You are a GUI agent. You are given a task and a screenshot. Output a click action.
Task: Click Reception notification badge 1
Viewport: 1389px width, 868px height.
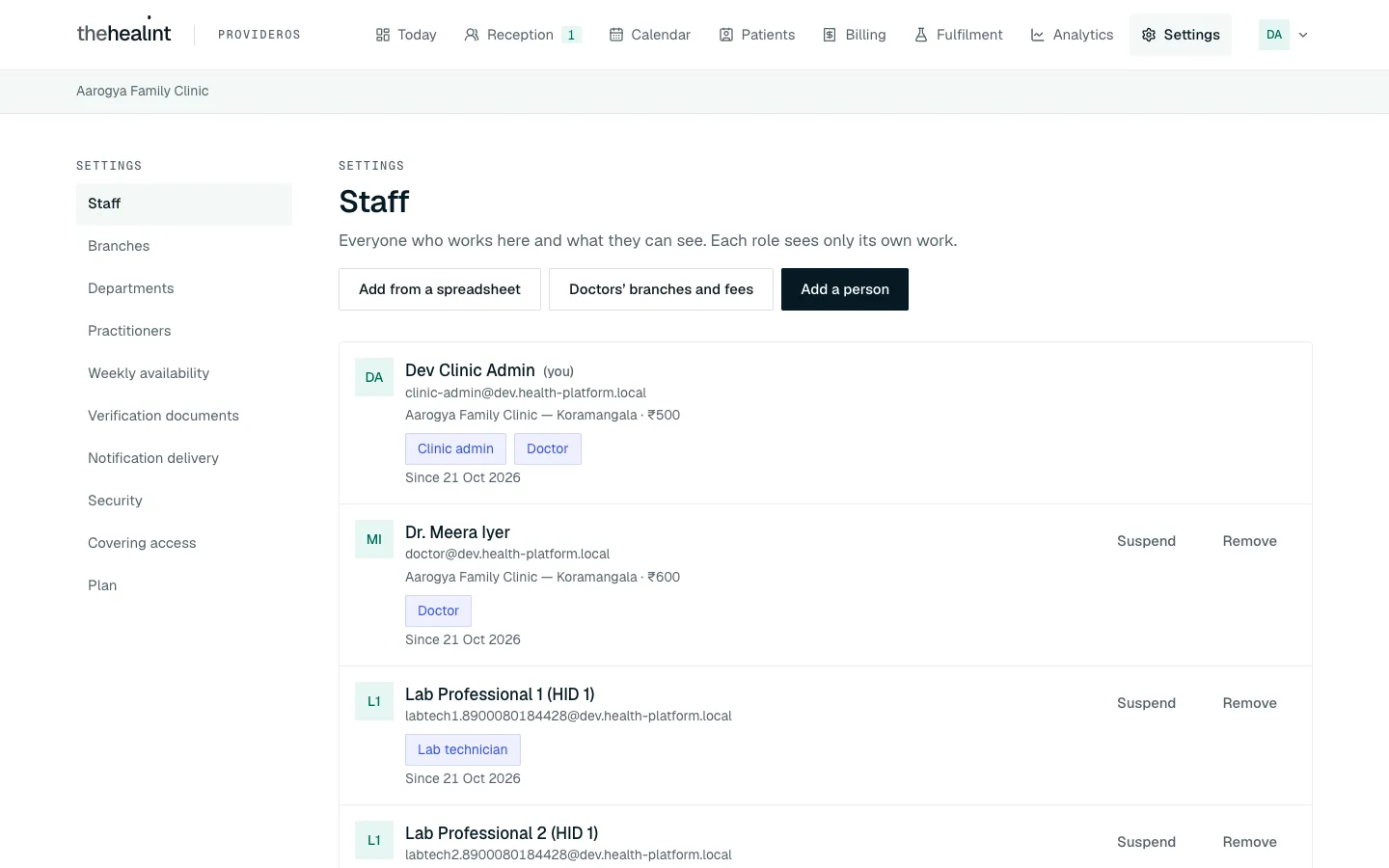pos(571,35)
